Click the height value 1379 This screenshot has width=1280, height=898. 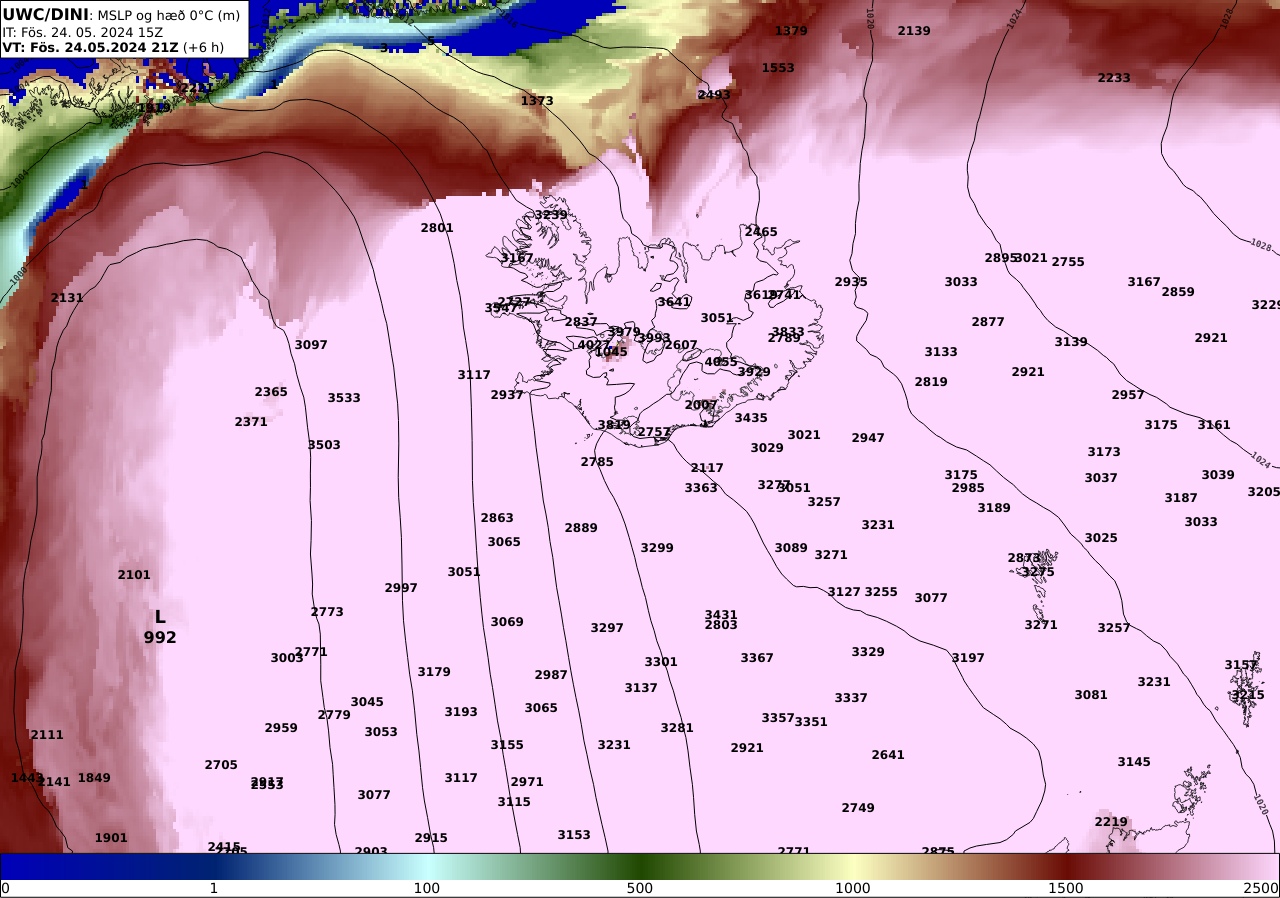tap(791, 31)
